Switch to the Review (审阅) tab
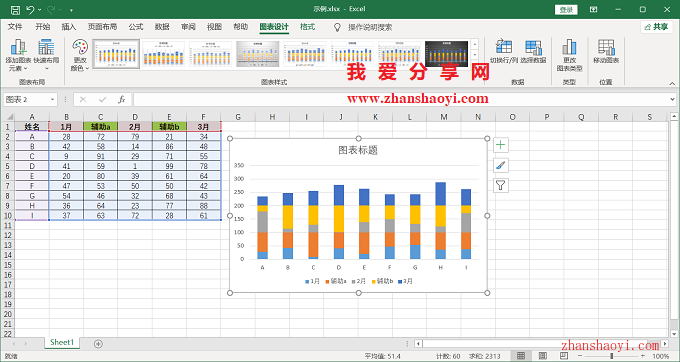The width and height of the screenshot is (680, 362). [188, 27]
